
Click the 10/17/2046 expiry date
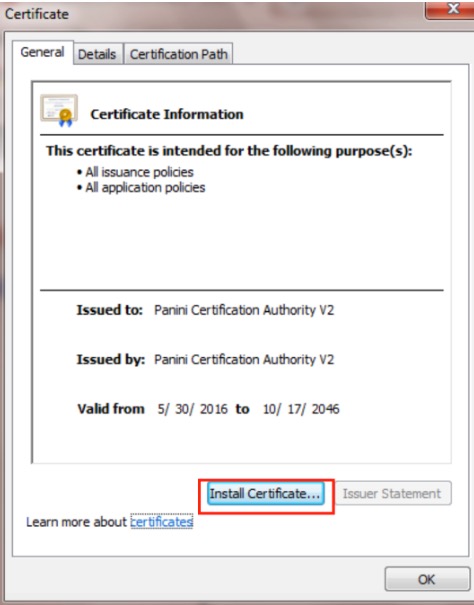301,409
